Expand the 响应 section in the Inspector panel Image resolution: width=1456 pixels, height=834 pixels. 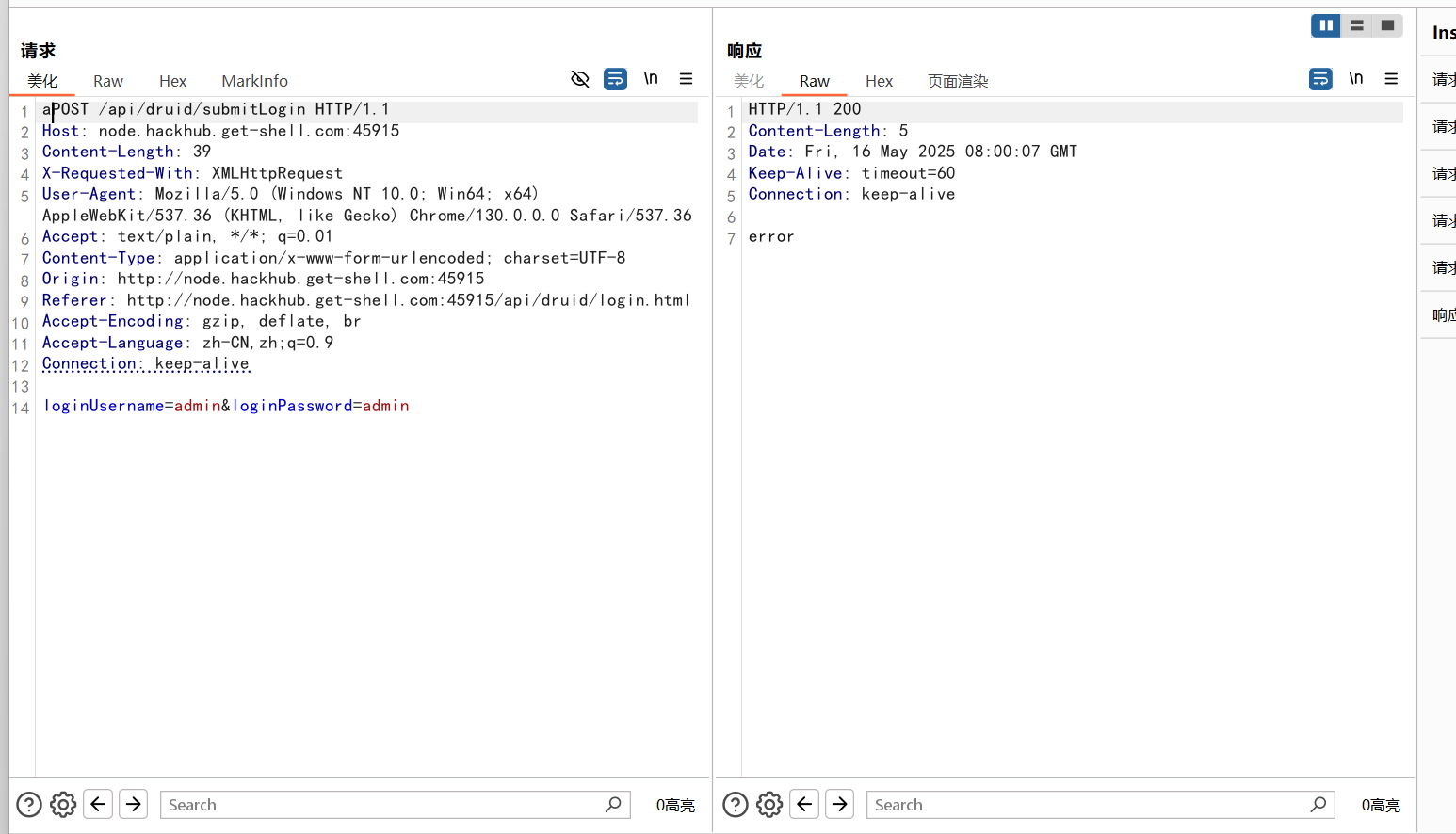pos(1442,314)
